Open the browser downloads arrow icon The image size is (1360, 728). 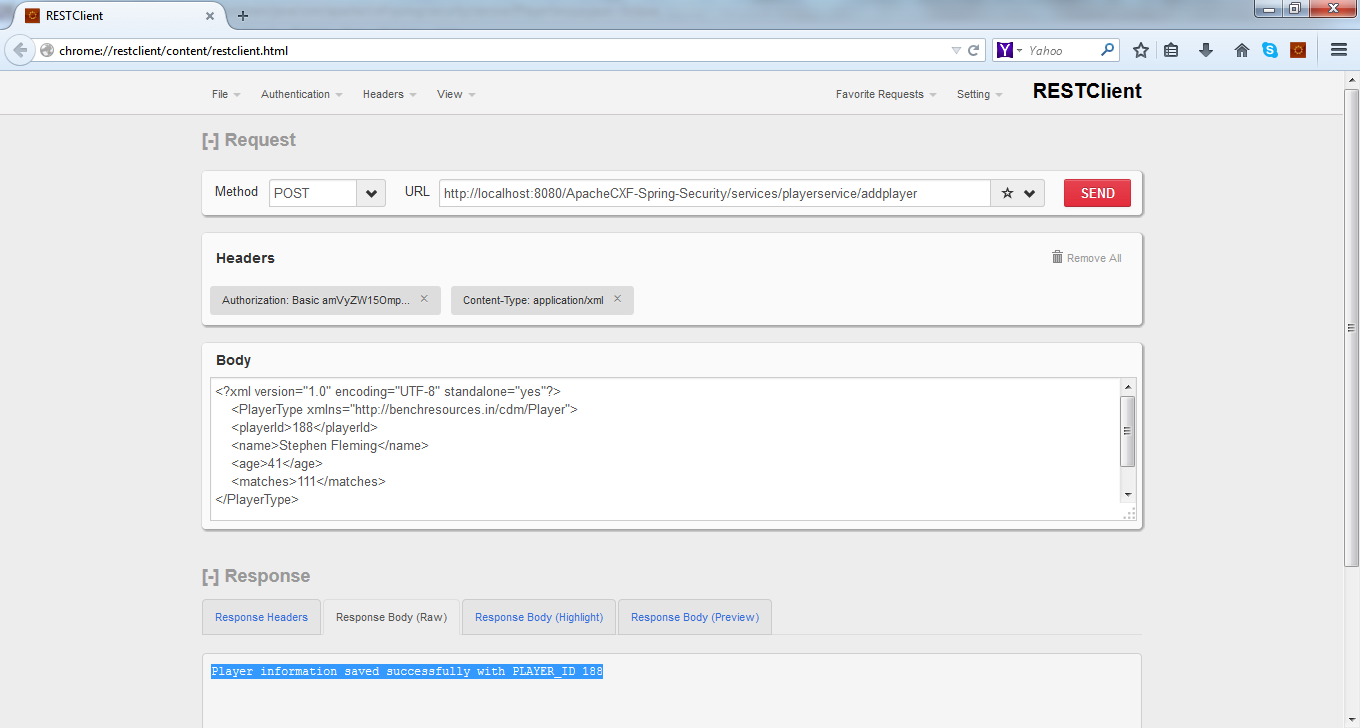(x=1206, y=50)
